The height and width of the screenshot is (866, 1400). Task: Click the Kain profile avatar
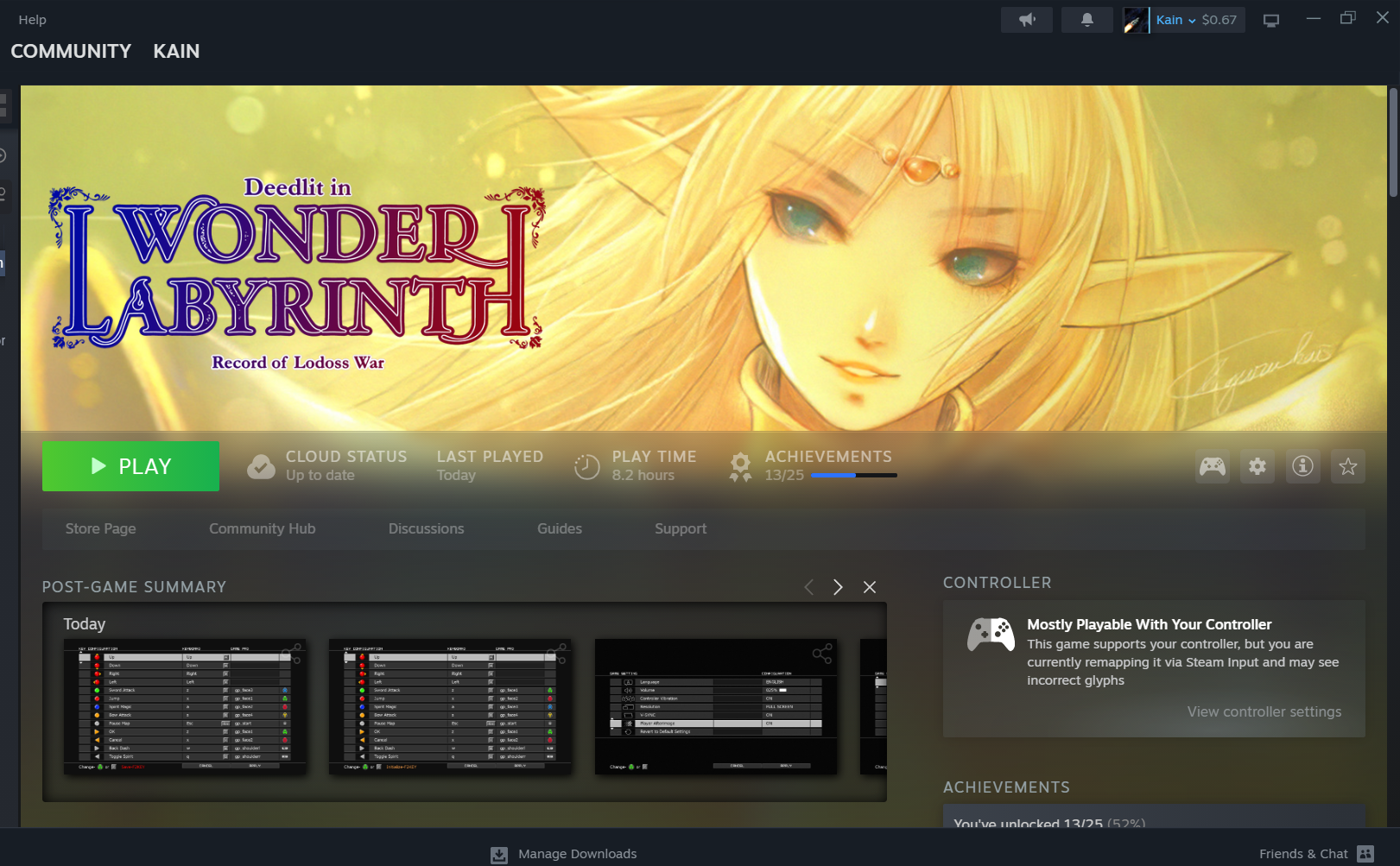click(1136, 20)
